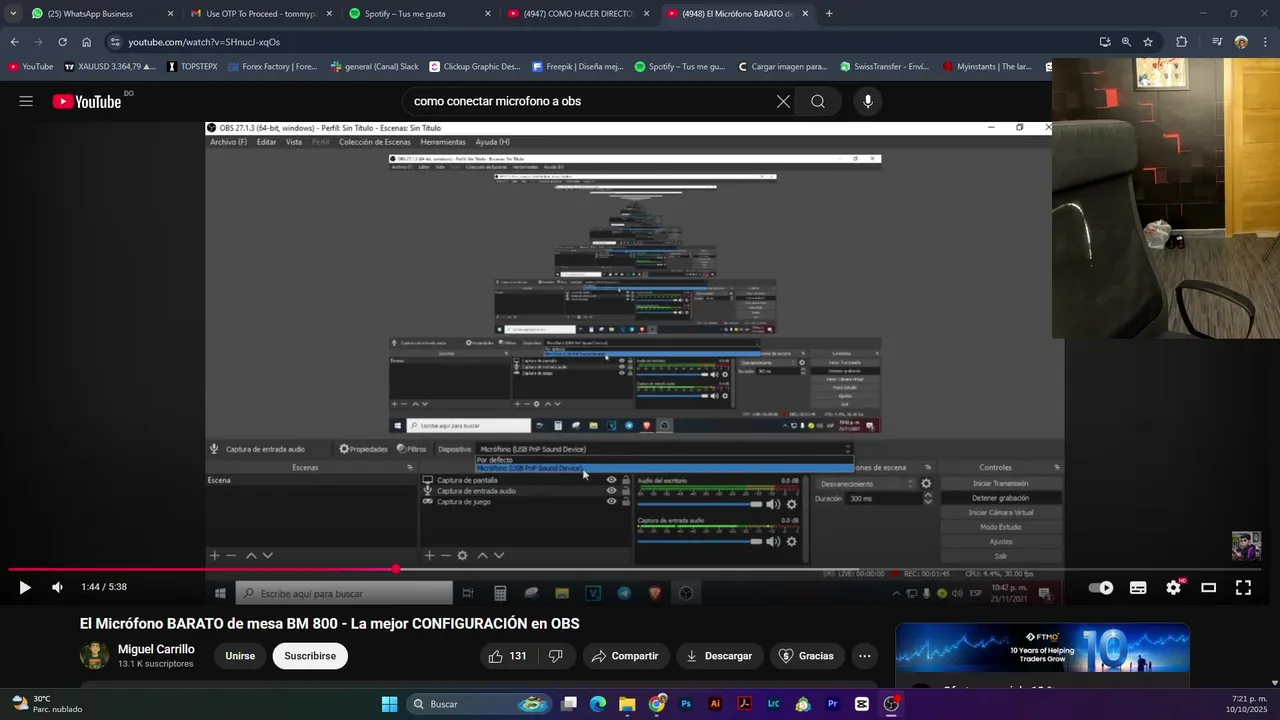Image resolution: width=1280 pixels, height=720 pixels.
Task: Reload the current page
Action: pyautogui.click(x=62, y=42)
